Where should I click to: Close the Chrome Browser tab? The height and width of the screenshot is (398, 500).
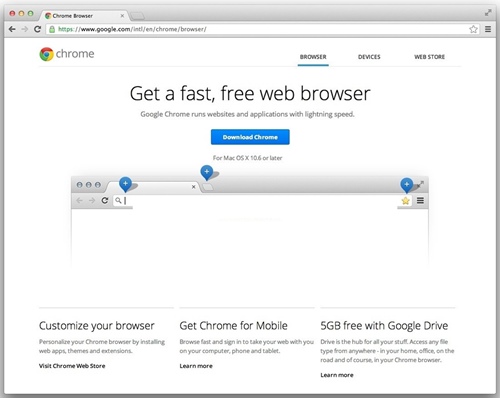[x=122, y=16]
